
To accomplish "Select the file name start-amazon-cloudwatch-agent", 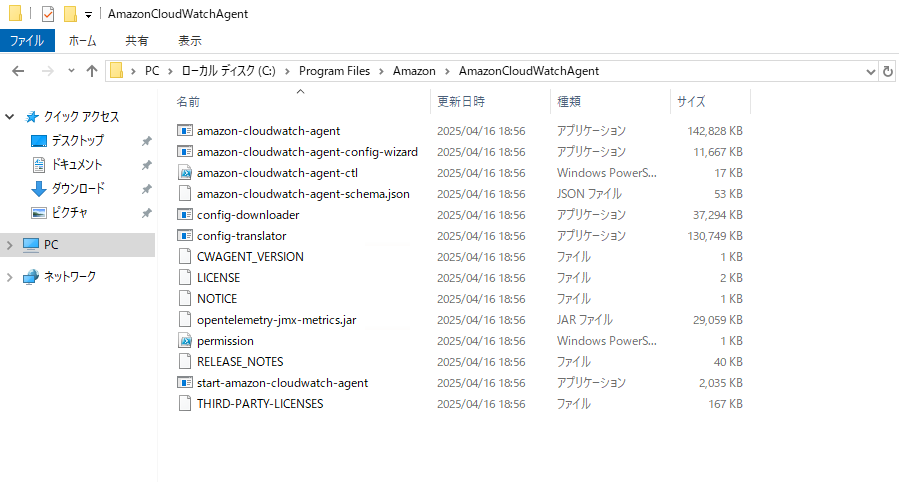I will (x=283, y=383).
